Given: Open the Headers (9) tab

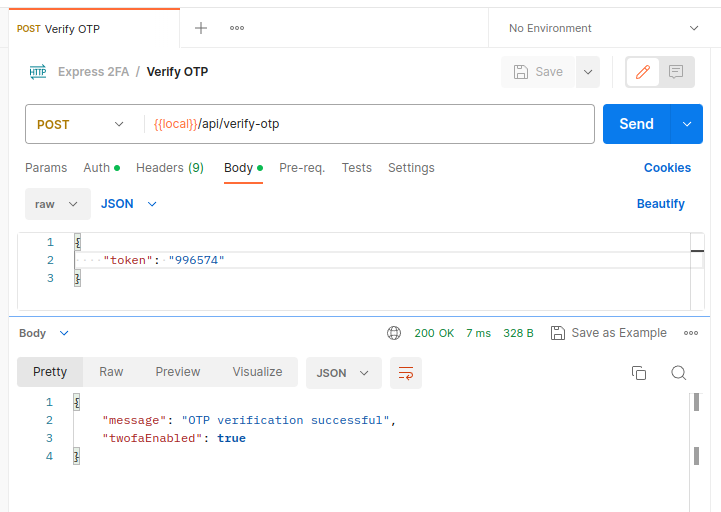Looking at the screenshot, I should tap(170, 168).
